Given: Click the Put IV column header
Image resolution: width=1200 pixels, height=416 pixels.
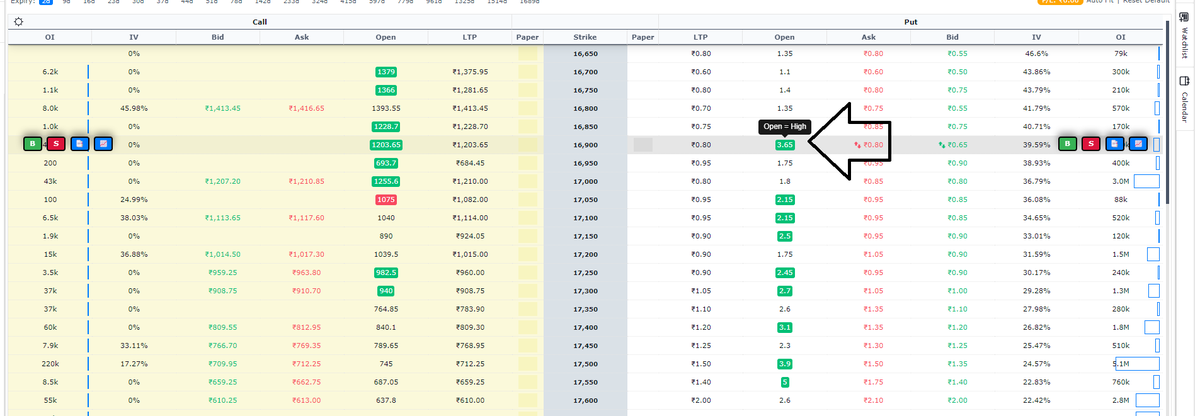Looking at the screenshot, I should [x=1037, y=37].
